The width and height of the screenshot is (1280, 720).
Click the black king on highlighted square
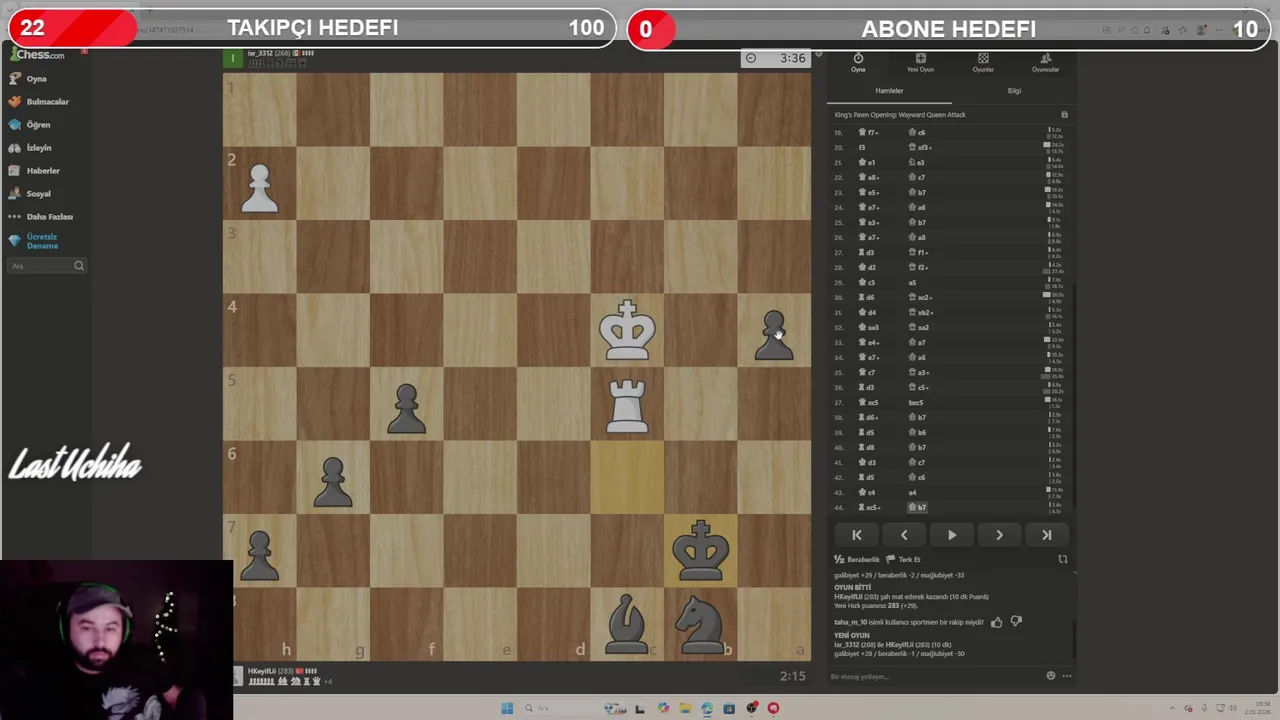coord(700,551)
